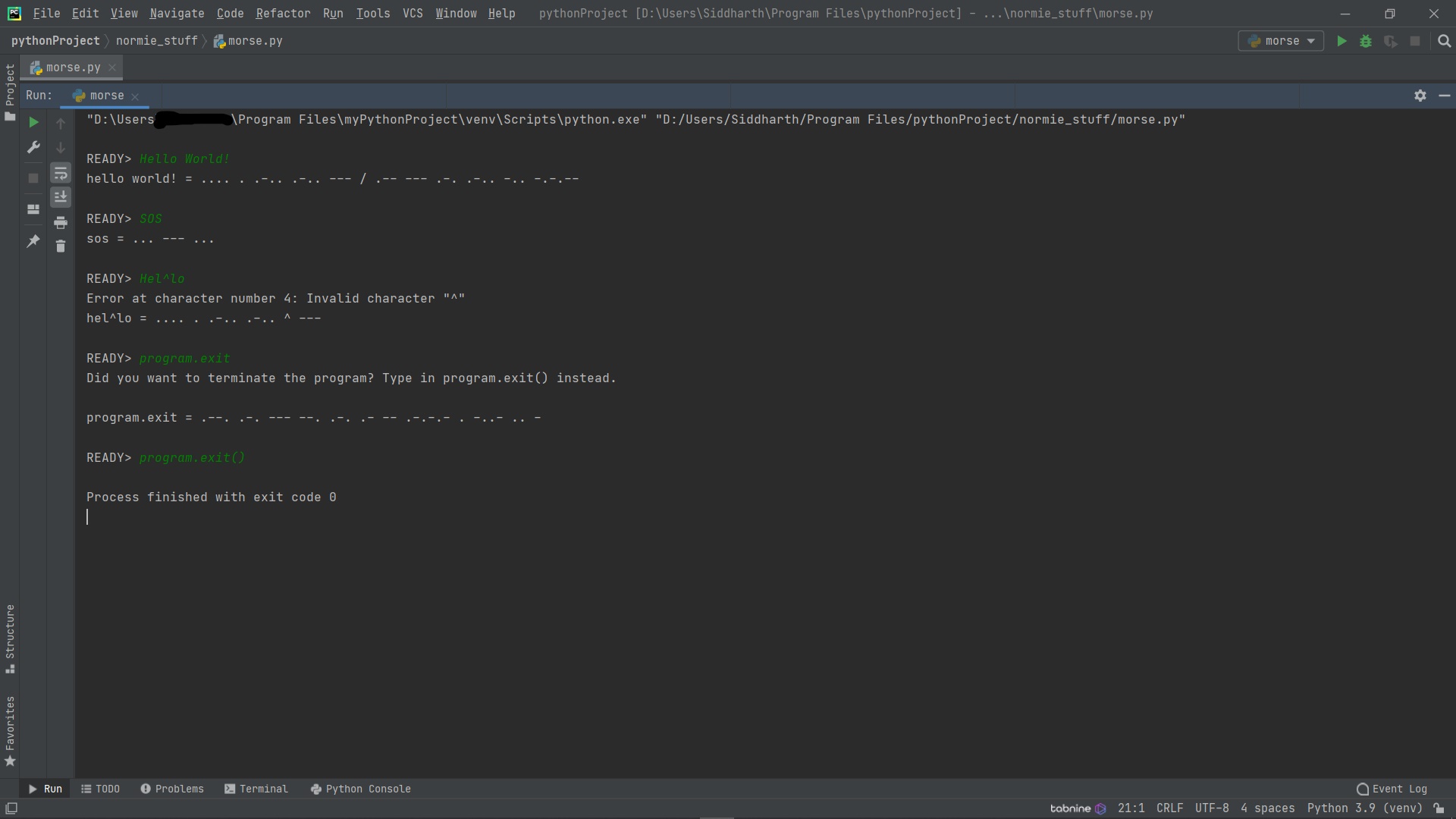Open the Terminal tool window

coord(256,789)
